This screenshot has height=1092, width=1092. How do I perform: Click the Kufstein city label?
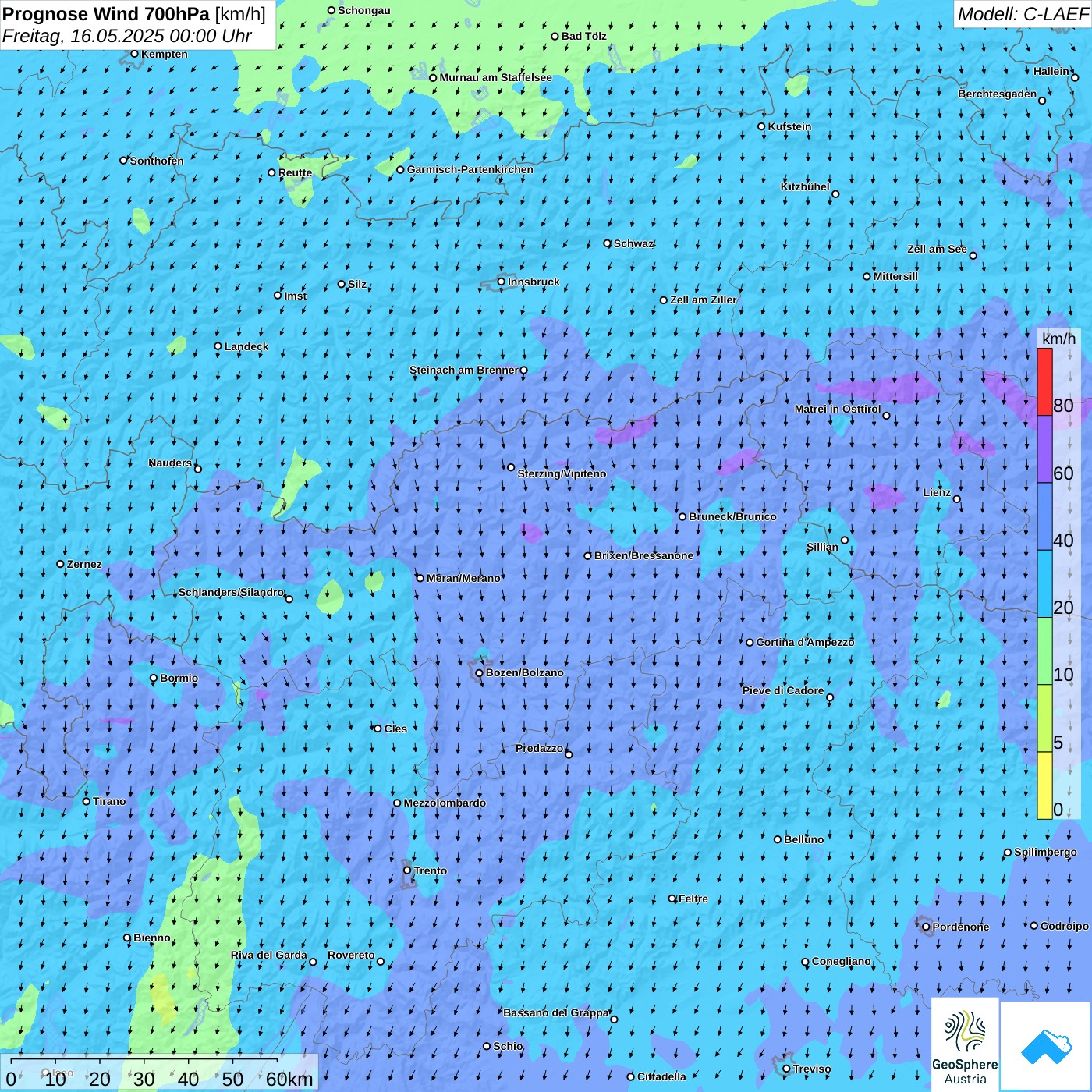coord(789,126)
